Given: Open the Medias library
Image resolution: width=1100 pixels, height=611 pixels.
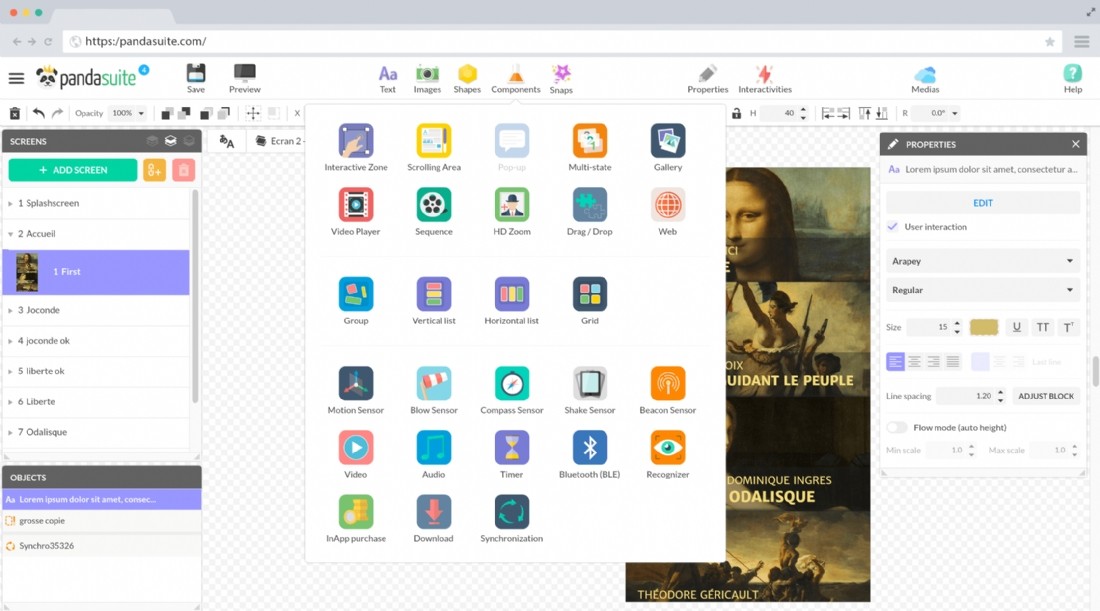Looking at the screenshot, I should tap(925, 79).
